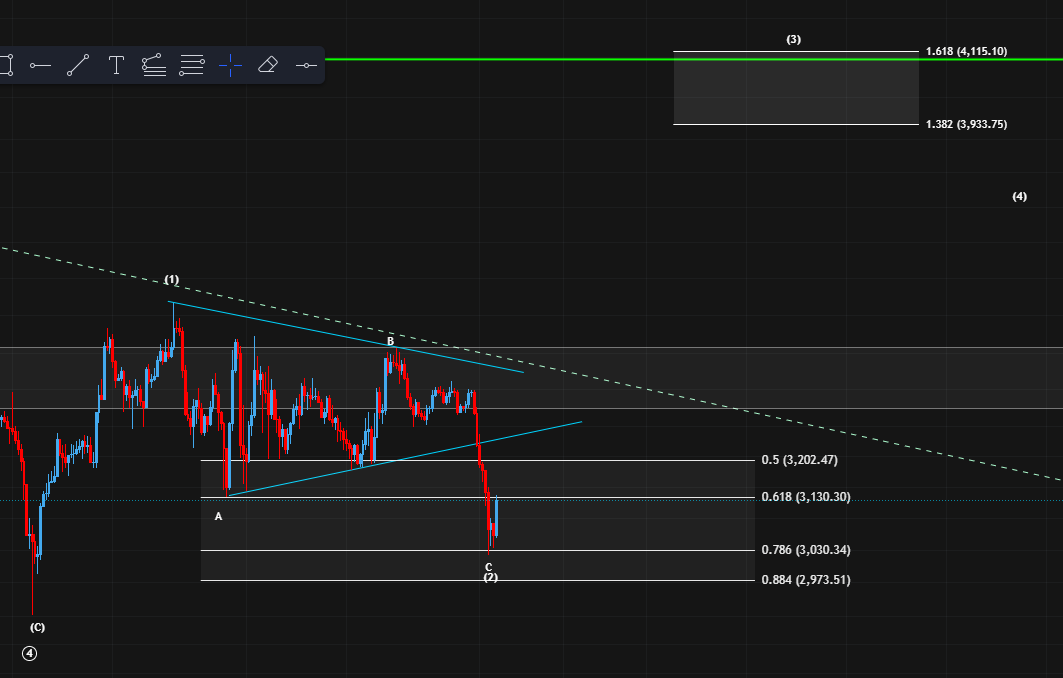Select the C corrective wave label
1063x678 pixels.
pos(488,567)
